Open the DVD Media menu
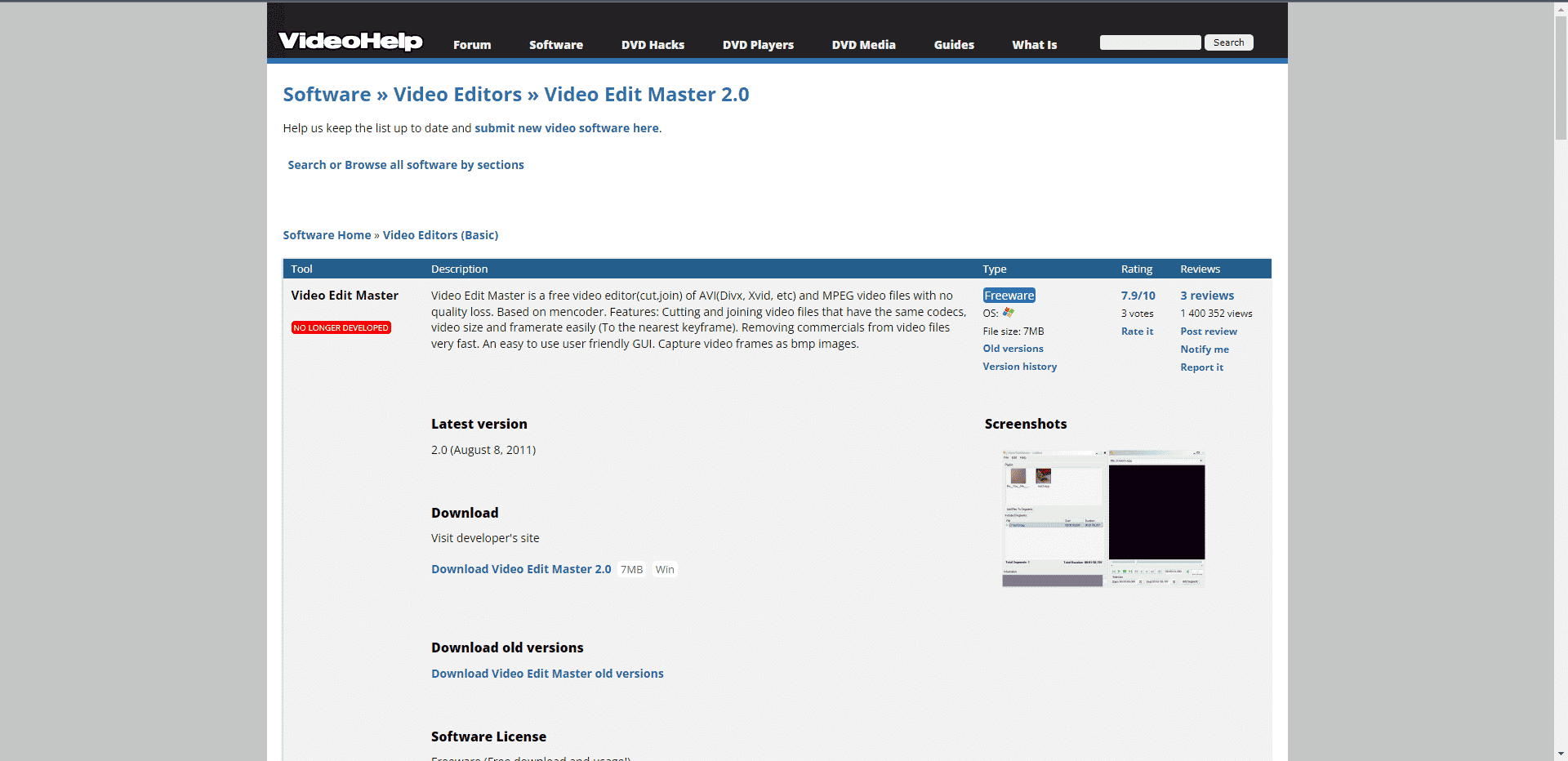 [x=863, y=45]
